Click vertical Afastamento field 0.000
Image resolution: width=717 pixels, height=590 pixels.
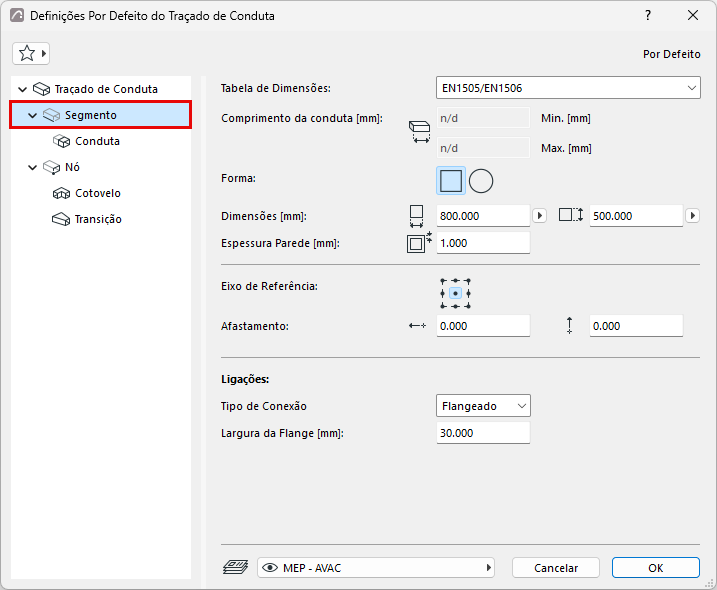coord(637,326)
